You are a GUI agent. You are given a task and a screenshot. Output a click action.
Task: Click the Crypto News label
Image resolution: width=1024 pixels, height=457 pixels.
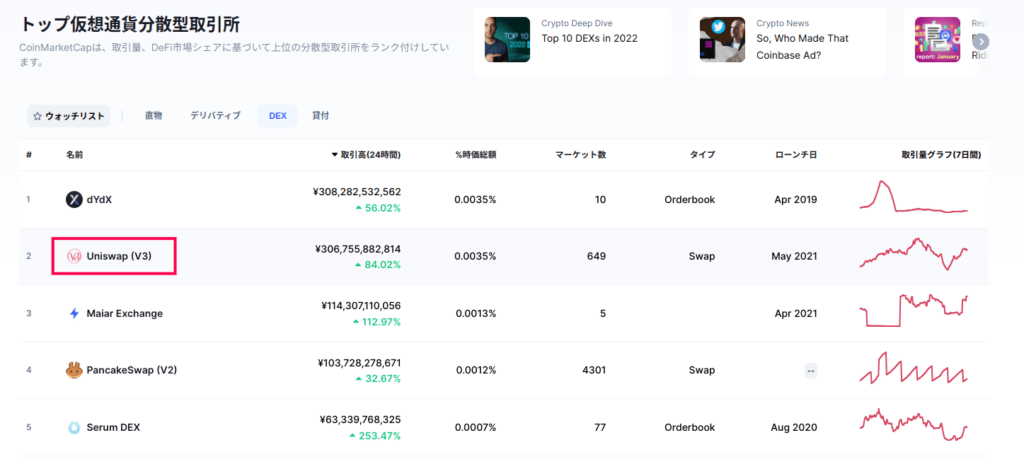781,23
